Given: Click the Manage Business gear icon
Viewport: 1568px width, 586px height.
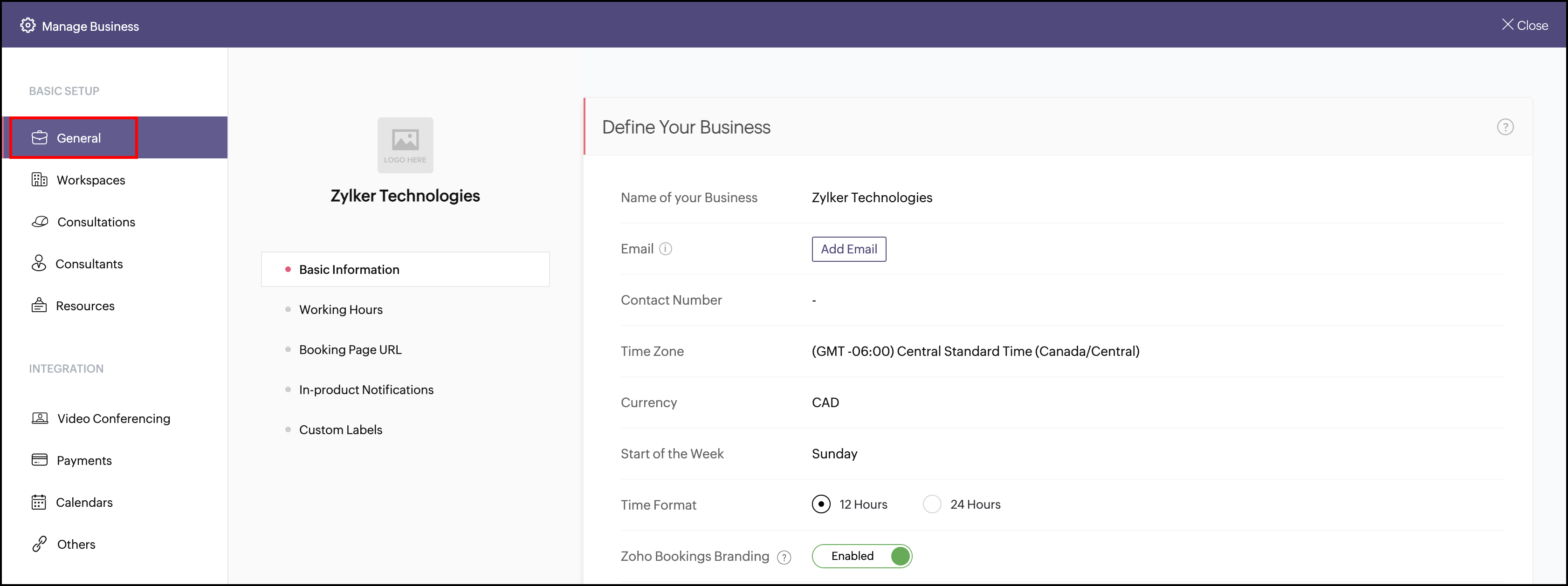Looking at the screenshot, I should [x=28, y=25].
